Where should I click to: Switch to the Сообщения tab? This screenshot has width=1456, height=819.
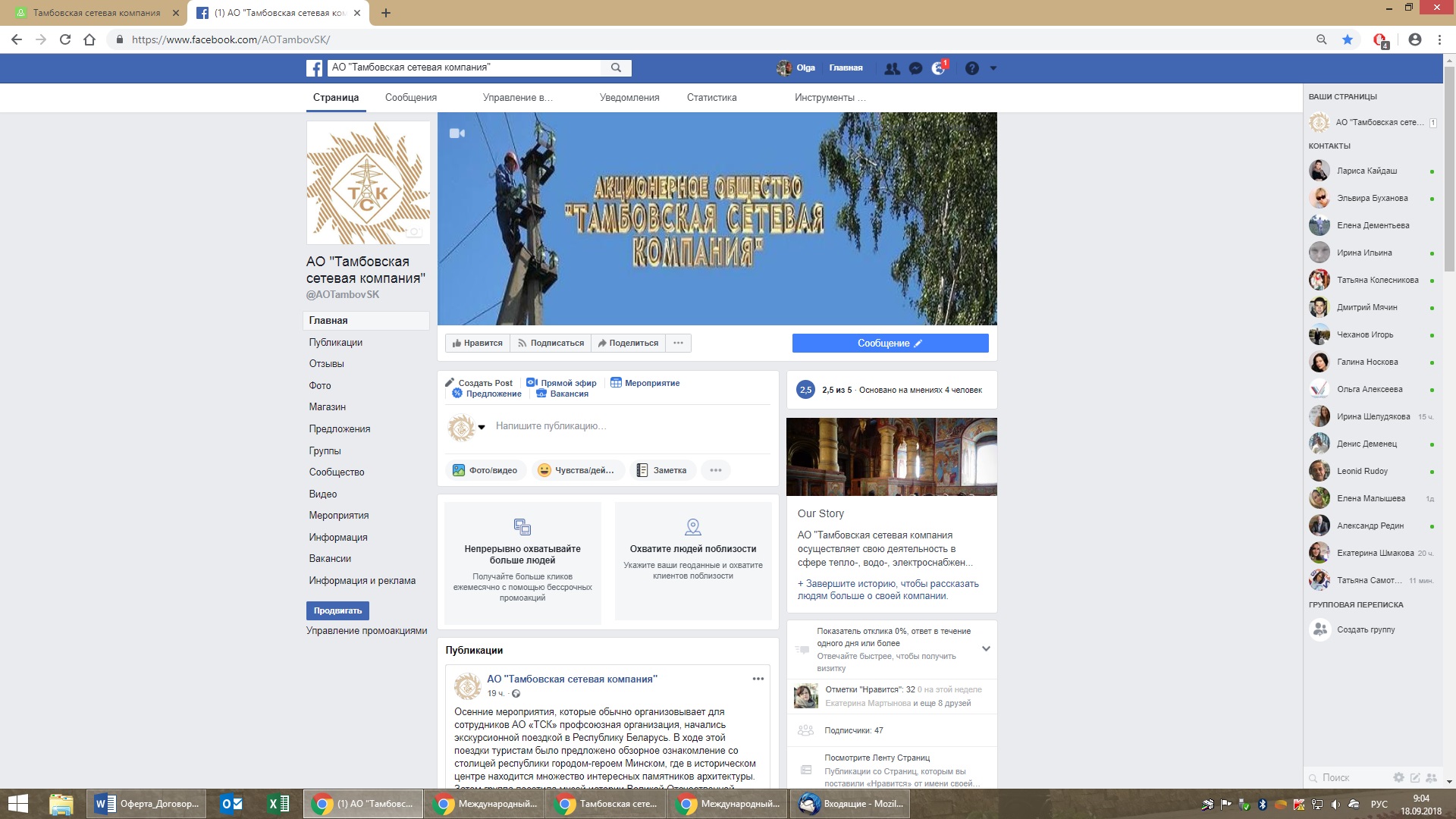pyautogui.click(x=411, y=97)
